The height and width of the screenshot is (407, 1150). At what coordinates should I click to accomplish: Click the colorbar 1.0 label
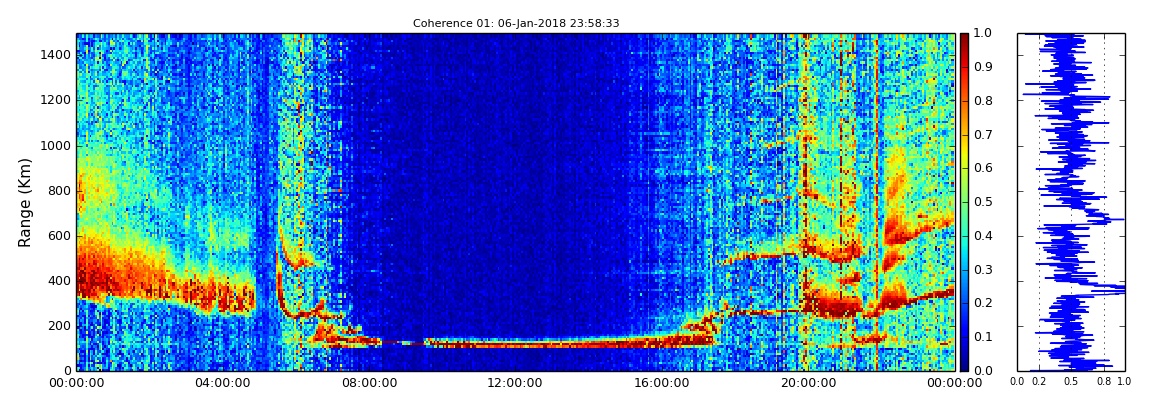(981, 33)
